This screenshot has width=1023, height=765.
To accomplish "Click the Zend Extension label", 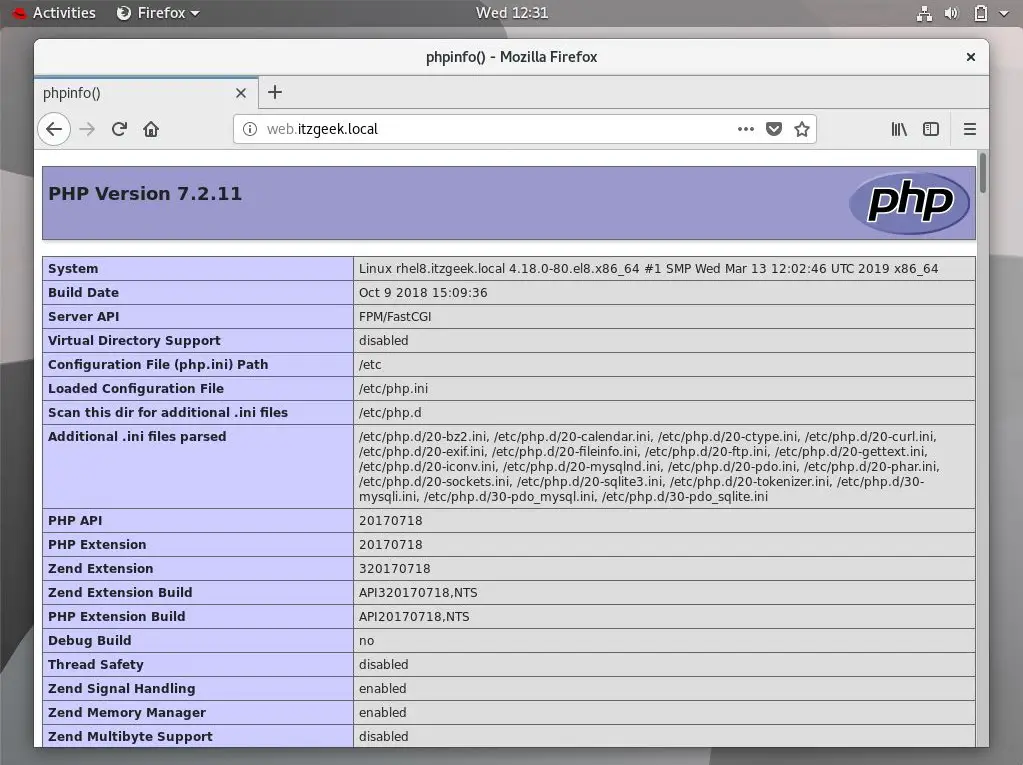I will (100, 569).
